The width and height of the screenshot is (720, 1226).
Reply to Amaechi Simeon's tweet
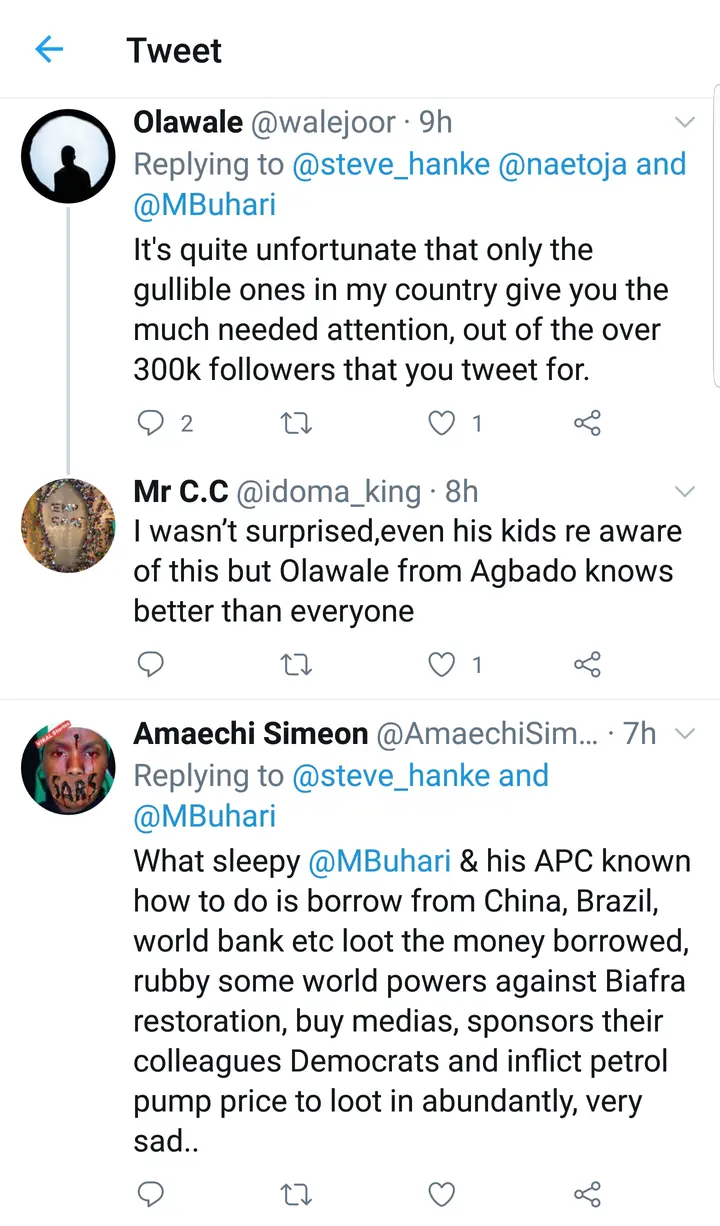[151, 1193]
